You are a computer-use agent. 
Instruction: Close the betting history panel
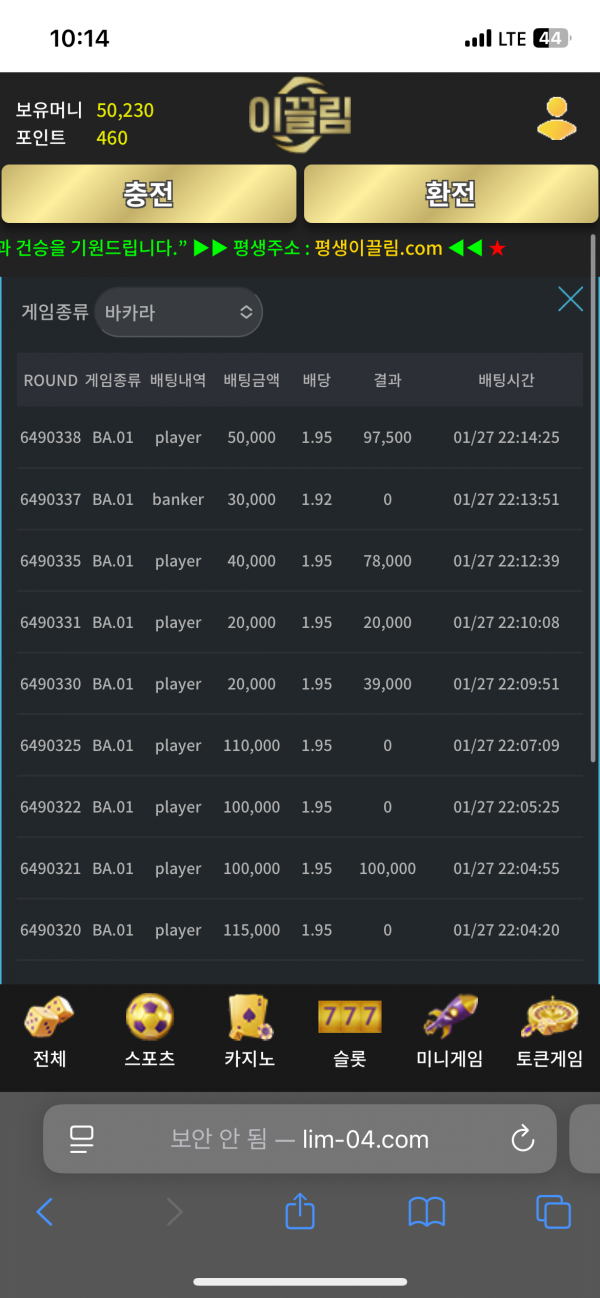pyautogui.click(x=570, y=299)
